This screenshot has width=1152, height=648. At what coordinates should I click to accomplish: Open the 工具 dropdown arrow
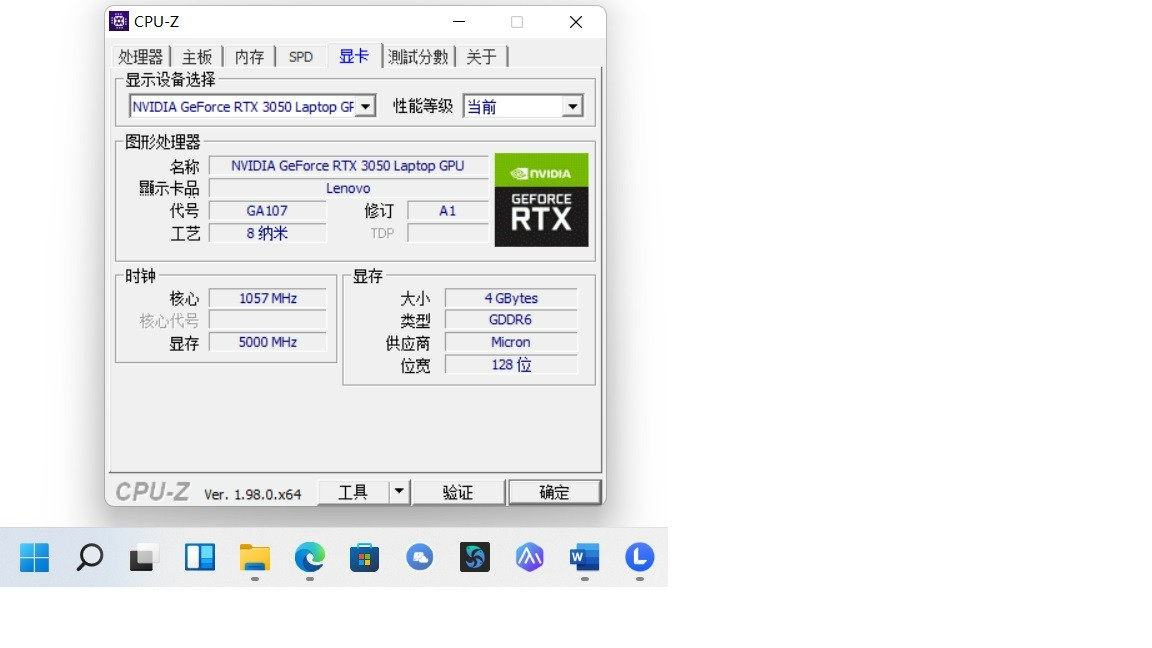pos(399,492)
